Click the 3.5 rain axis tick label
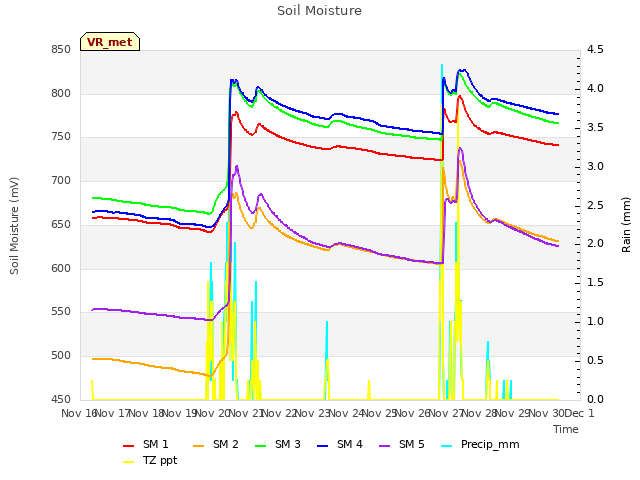The height and width of the screenshot is (480, 640). 595,127
